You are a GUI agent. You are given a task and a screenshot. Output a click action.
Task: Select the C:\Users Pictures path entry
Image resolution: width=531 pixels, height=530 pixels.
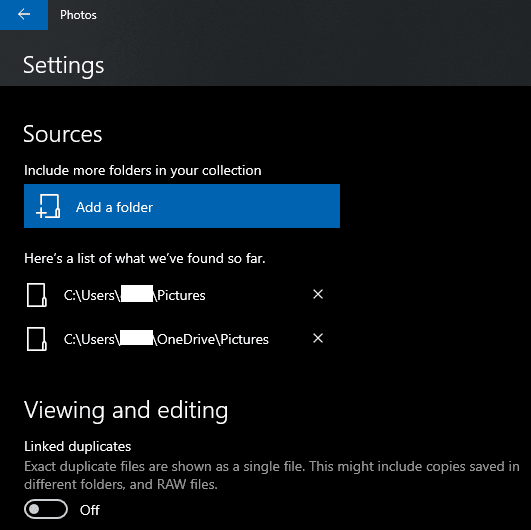pos(134,295)
